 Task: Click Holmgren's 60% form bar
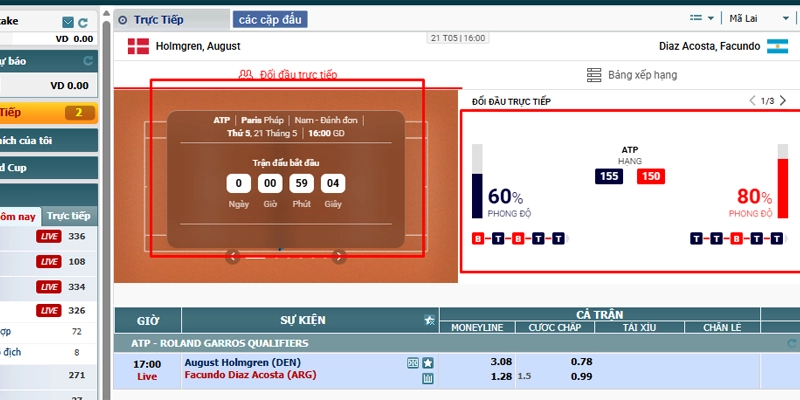point(477,181)
